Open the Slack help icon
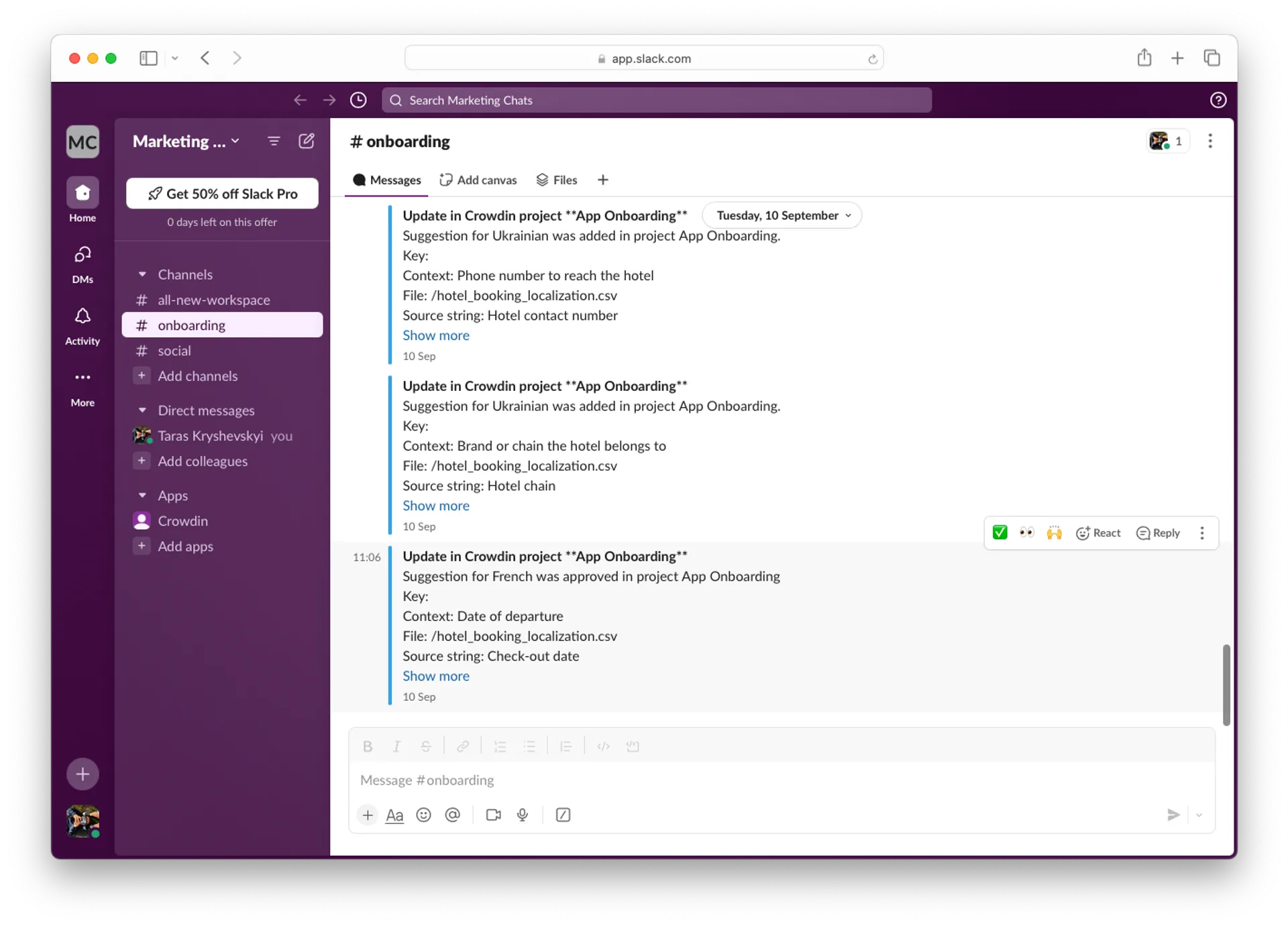Image resolution: width=1288 pixels, height=926 pixels. click(1218, 100)
